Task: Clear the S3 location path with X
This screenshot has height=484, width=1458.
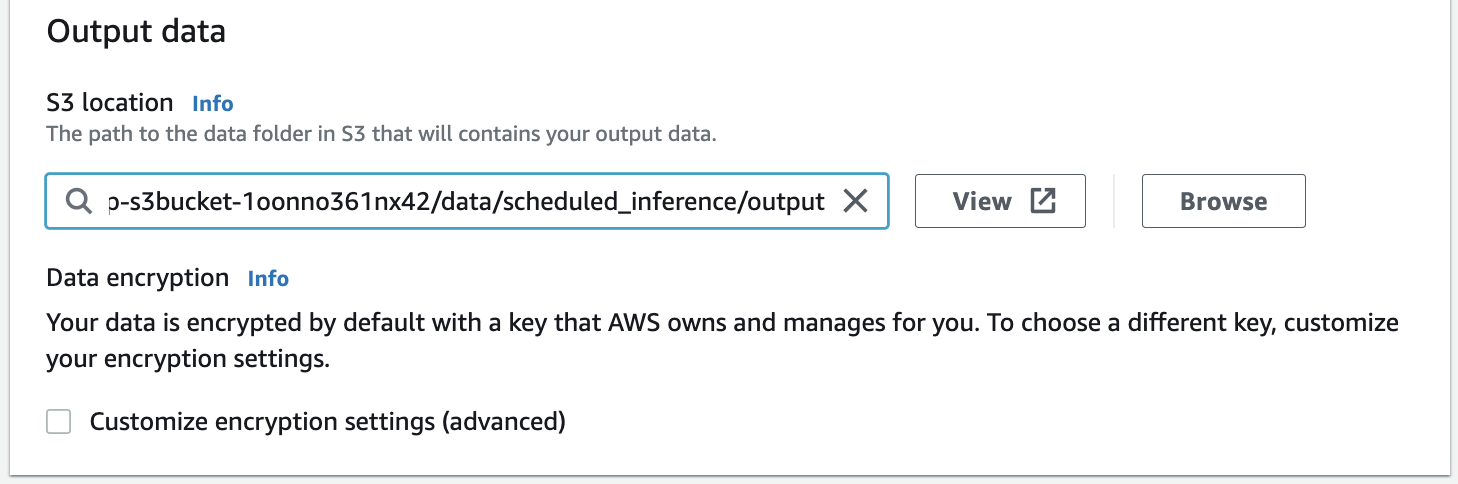Action: point(855,202)
